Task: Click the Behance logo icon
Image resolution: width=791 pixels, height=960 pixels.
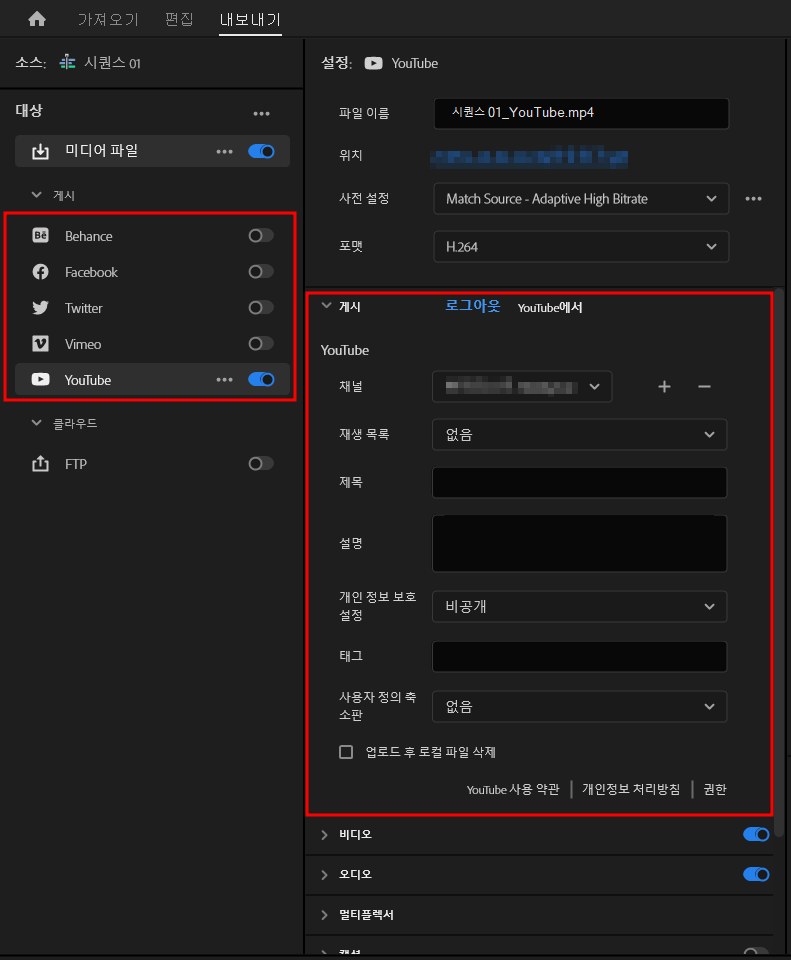Action: 40,236
